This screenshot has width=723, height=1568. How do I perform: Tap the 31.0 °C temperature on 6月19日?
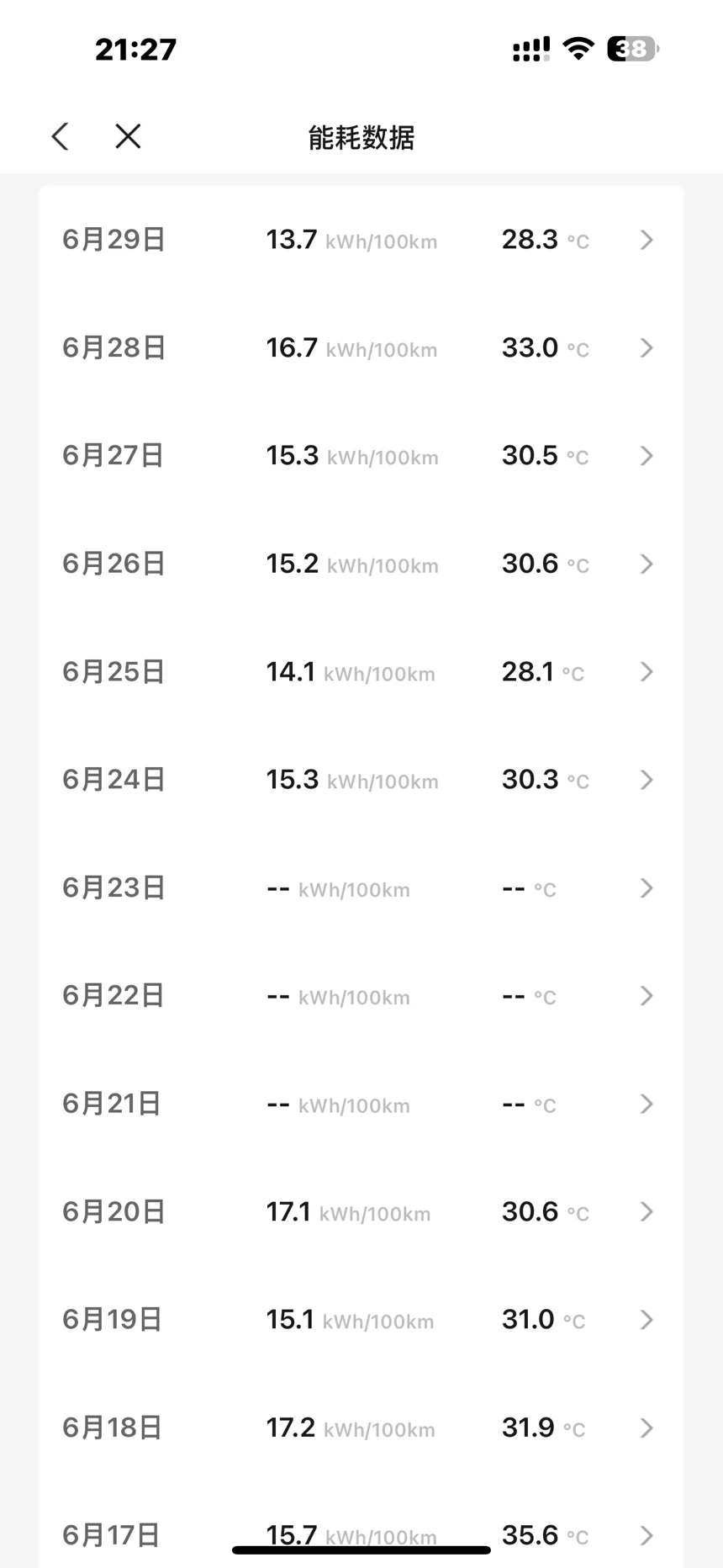click(543, 1320)
